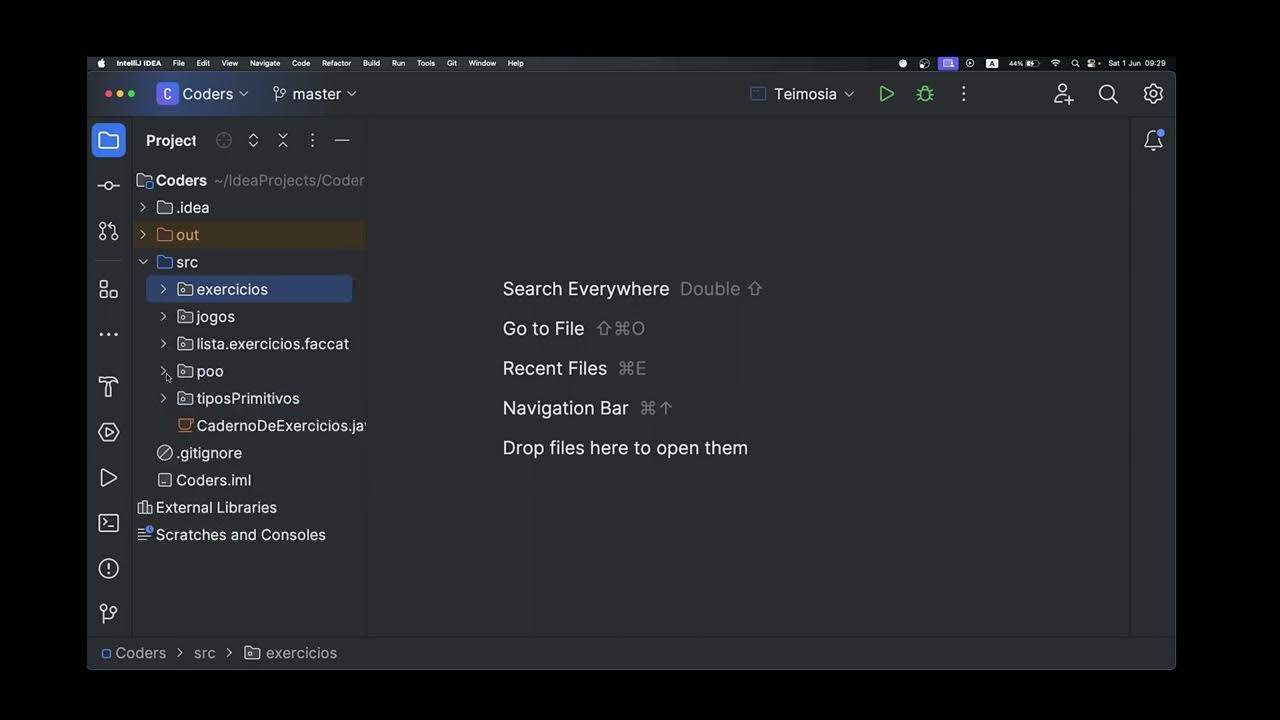Image resolution: width=1280 pixels, height=720 pixels.
Task: Open the Pull Requests tool window
Action: 109,231
